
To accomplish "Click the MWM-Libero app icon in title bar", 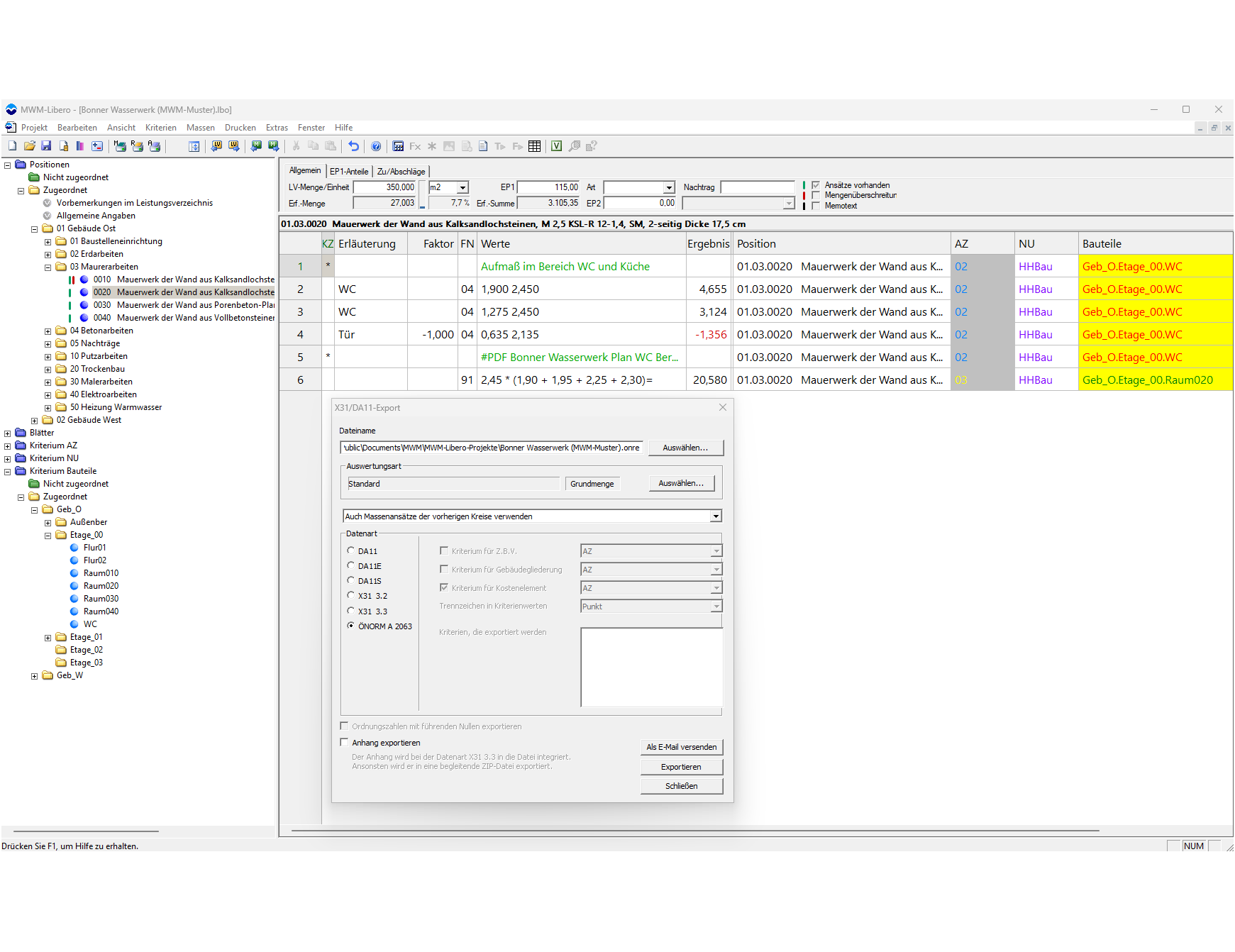I will 11,109.
